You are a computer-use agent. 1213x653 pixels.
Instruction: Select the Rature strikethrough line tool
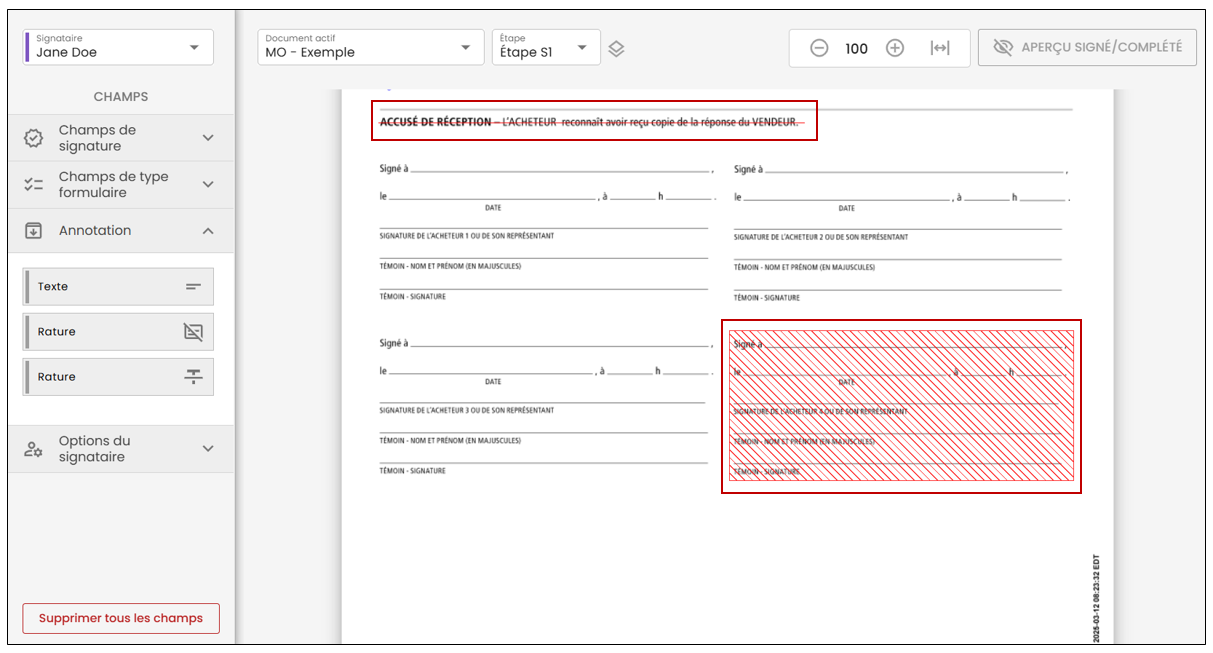pyautogui.click(x=118, y=377)
